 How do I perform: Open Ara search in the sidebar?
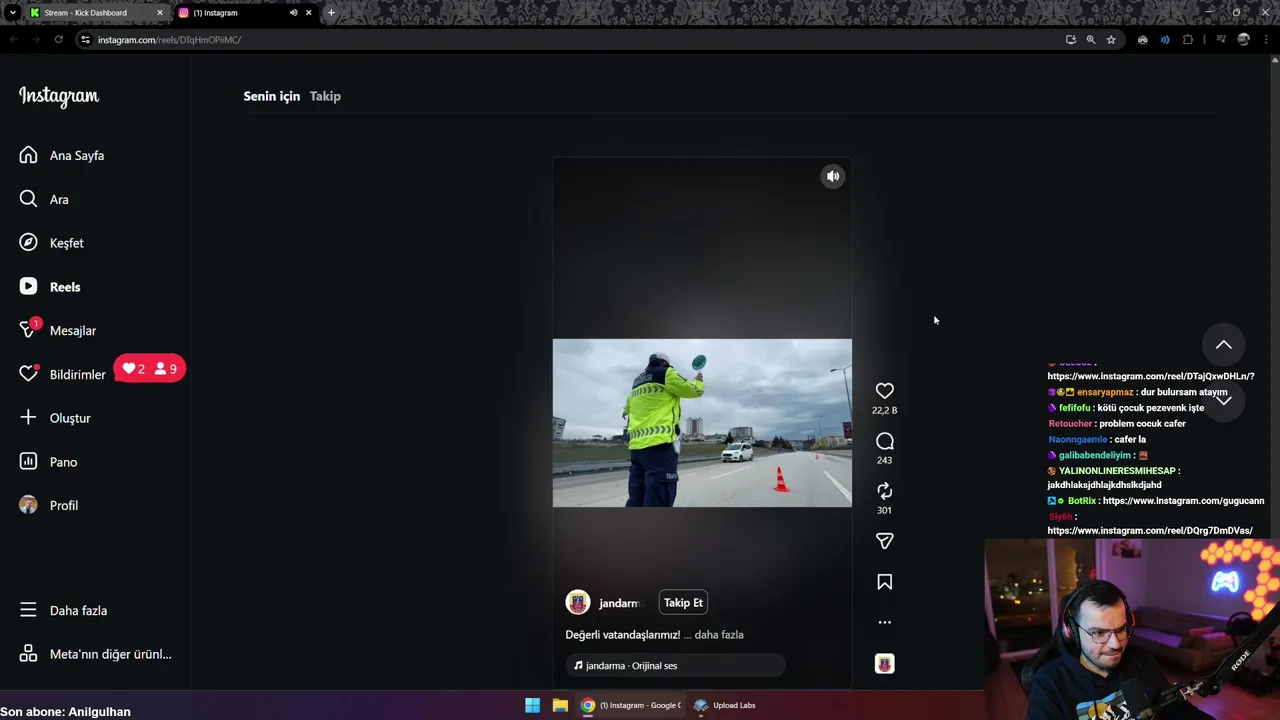point(45,199)
